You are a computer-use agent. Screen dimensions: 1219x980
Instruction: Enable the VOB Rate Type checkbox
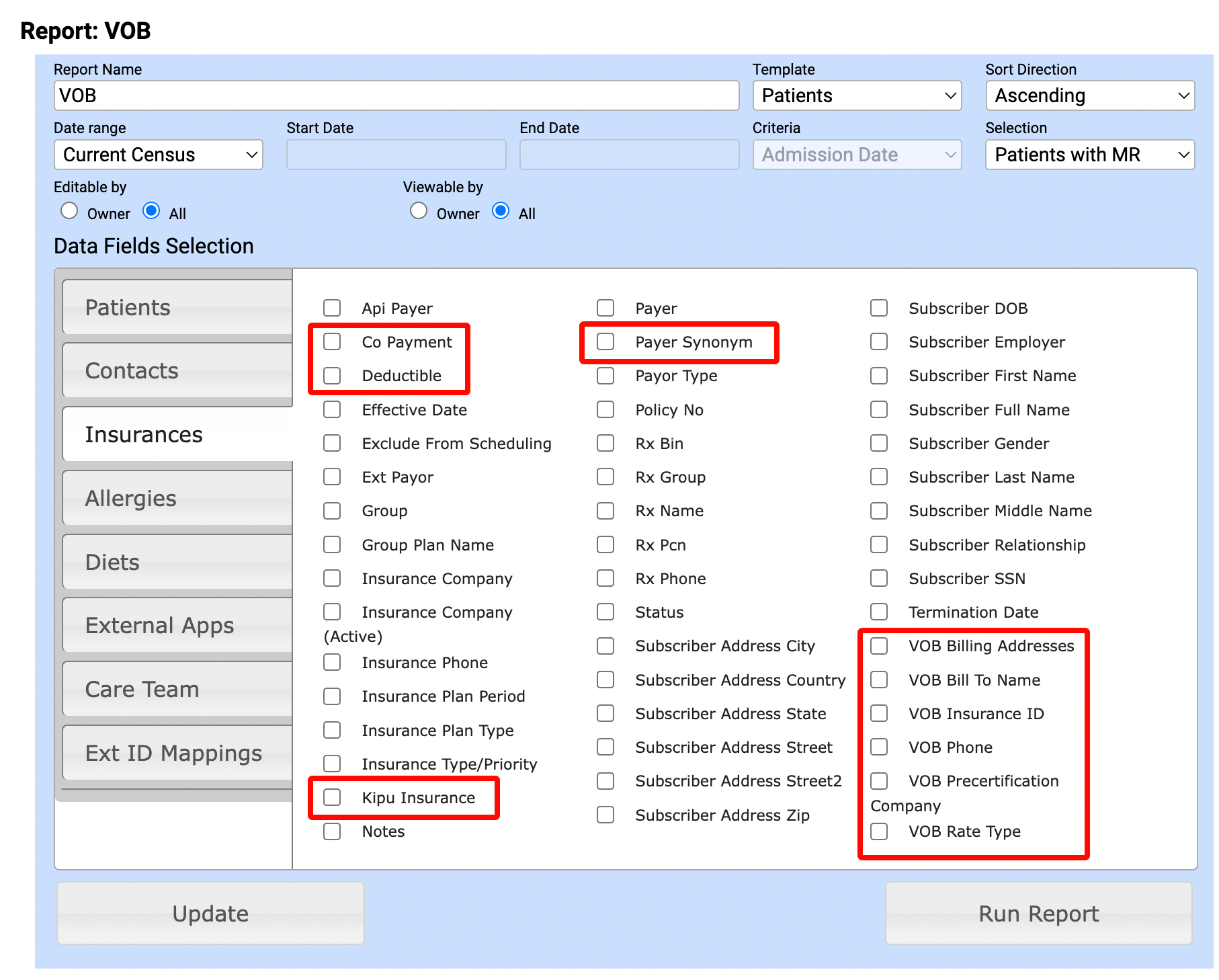tap(879, 831)
